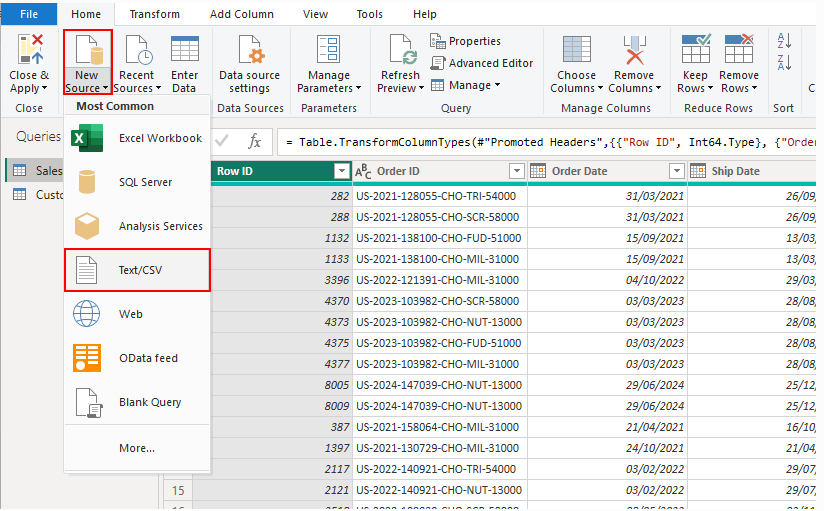The width and height of the screenshot is (824, 511).
Task: Select Analysis Services source
Action: pos(137,226)
